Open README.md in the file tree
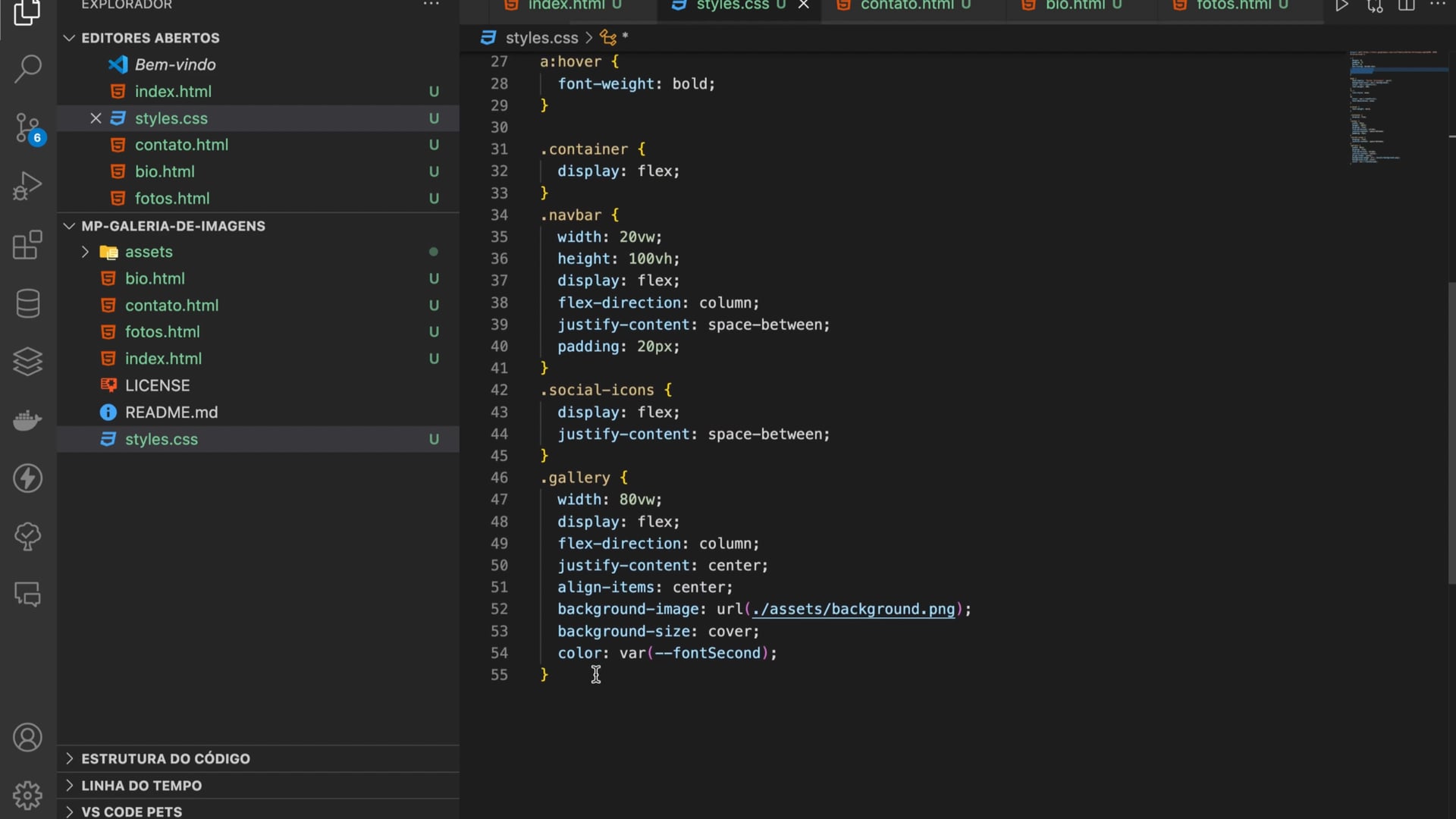The height and width of the screenshot is (819, 1456). (171, 413)
